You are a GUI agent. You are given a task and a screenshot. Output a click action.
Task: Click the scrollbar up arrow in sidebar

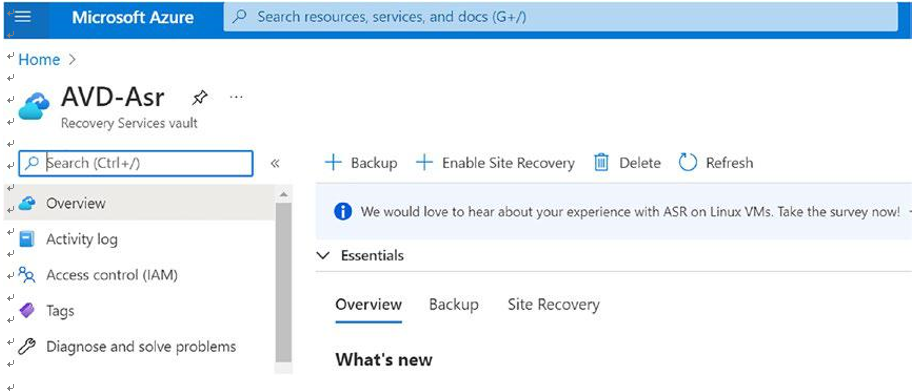coord(283,194)
